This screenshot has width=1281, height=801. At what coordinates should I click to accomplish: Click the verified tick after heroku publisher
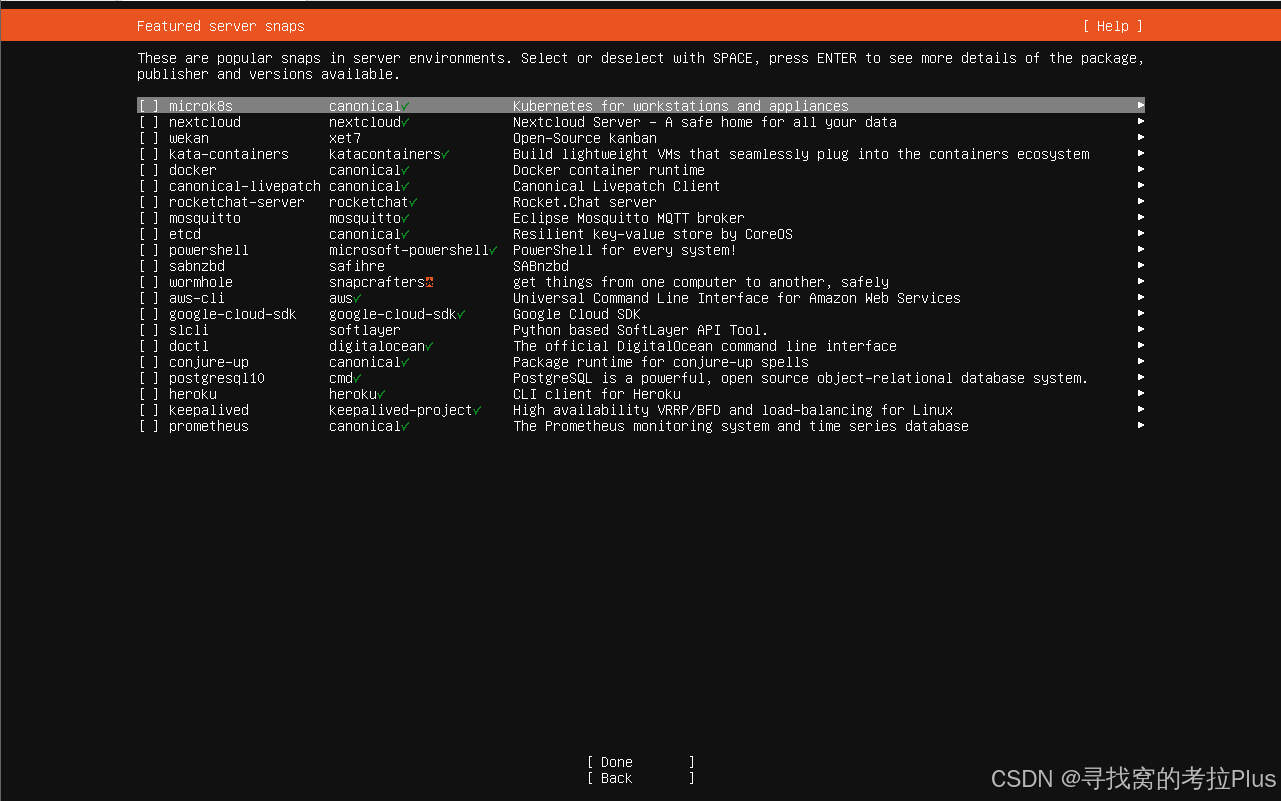pyautogui.click(x=382, y=394)
